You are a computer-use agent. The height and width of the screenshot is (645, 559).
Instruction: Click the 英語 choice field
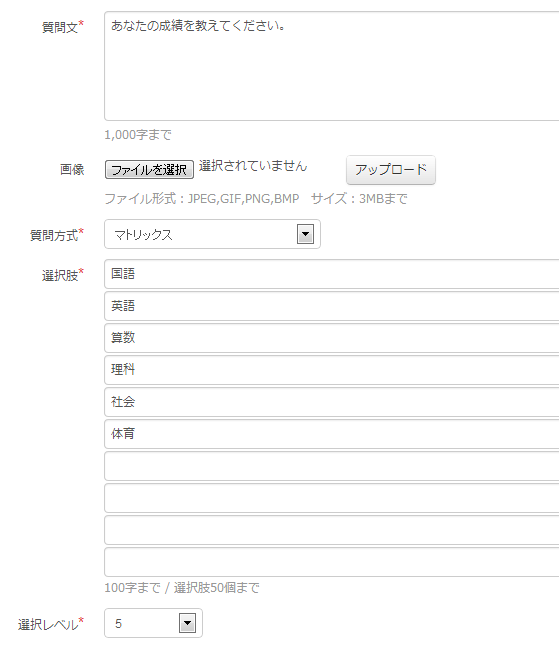(x=332, y=306)
